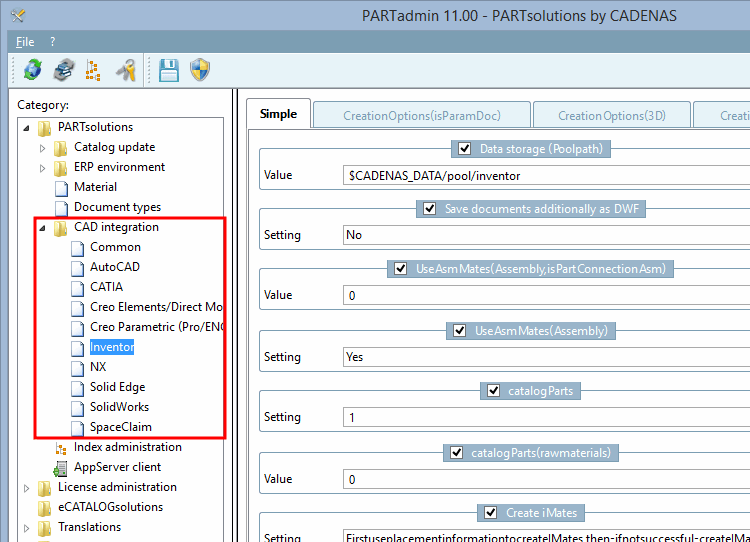Click the UseAsmMates(Assembly) setting field showing Yes
Viewport: 750px width, 542px height.
546,357
